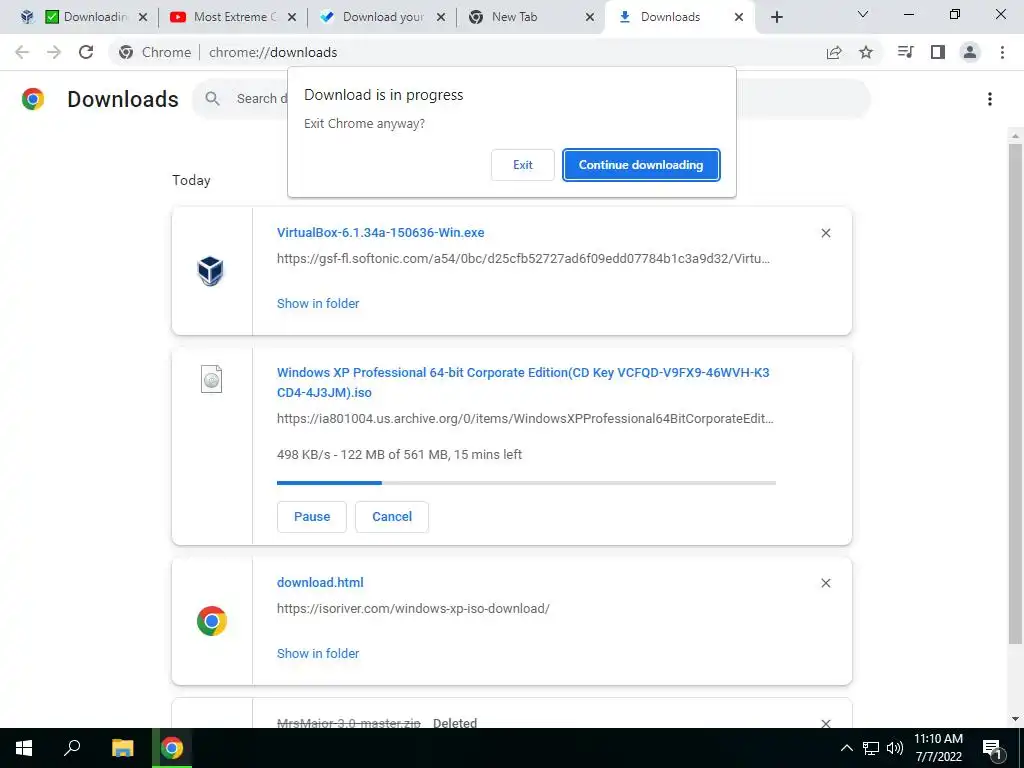
Task: Toggle the Chrome side panel
Action: click(x=938, y=52)
